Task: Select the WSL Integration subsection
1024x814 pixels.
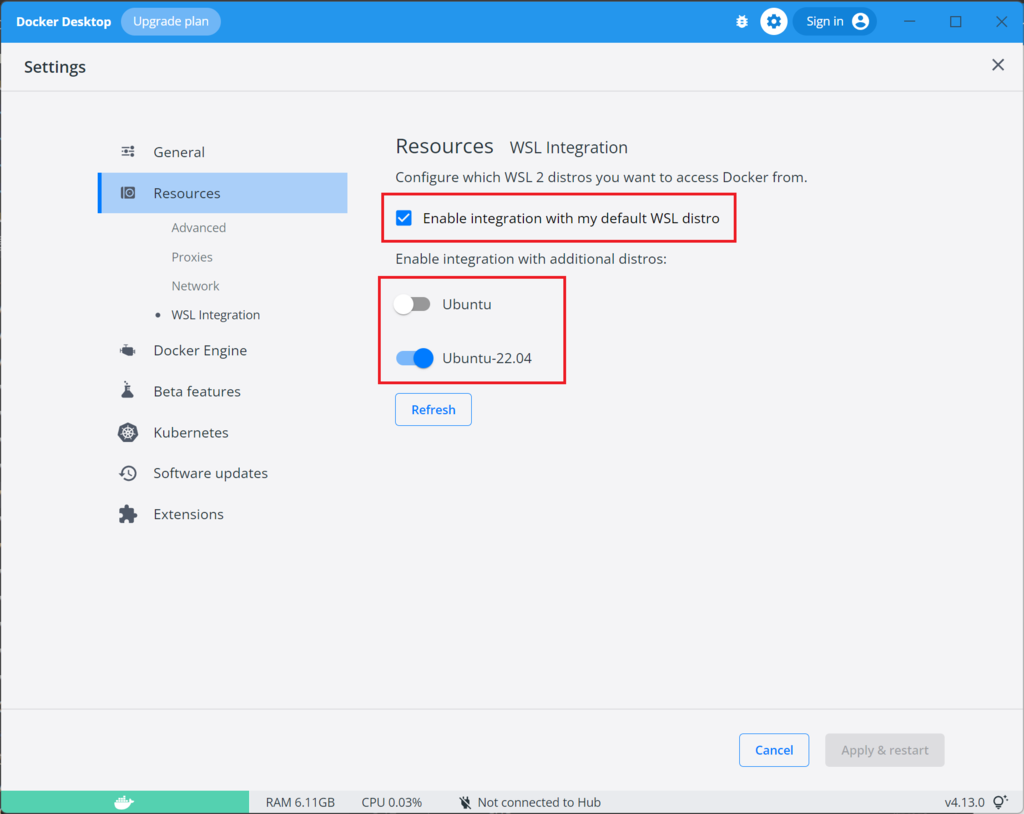Action: 216,315
